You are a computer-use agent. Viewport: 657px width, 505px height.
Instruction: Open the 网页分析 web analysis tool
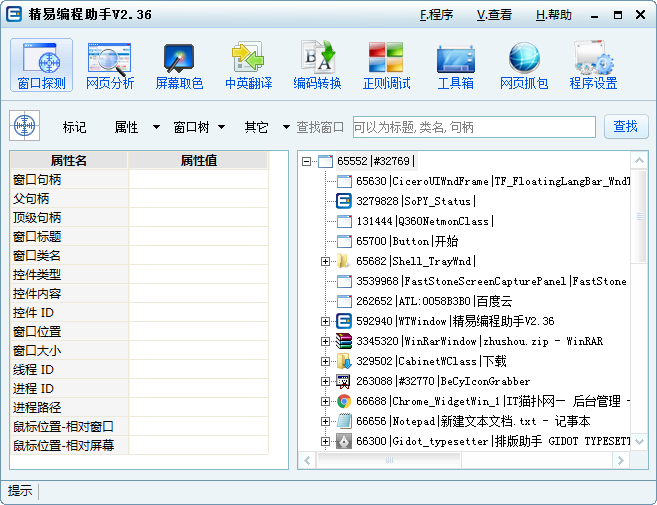(110, 65)
